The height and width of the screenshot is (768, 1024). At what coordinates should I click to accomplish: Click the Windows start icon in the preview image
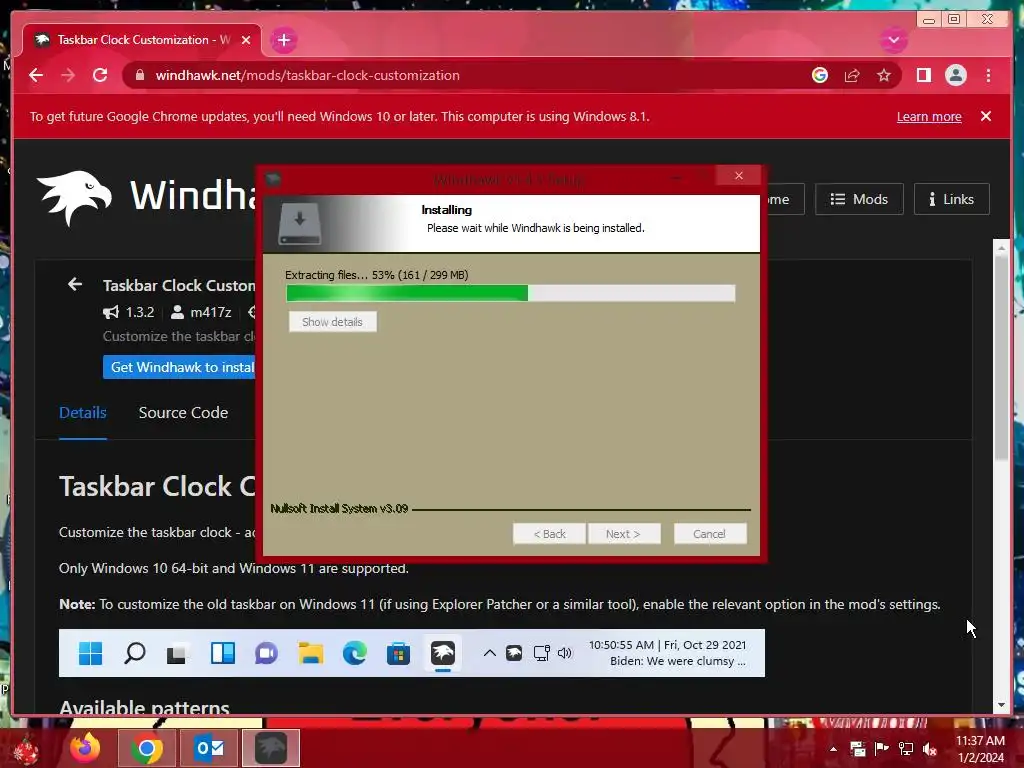90,653
